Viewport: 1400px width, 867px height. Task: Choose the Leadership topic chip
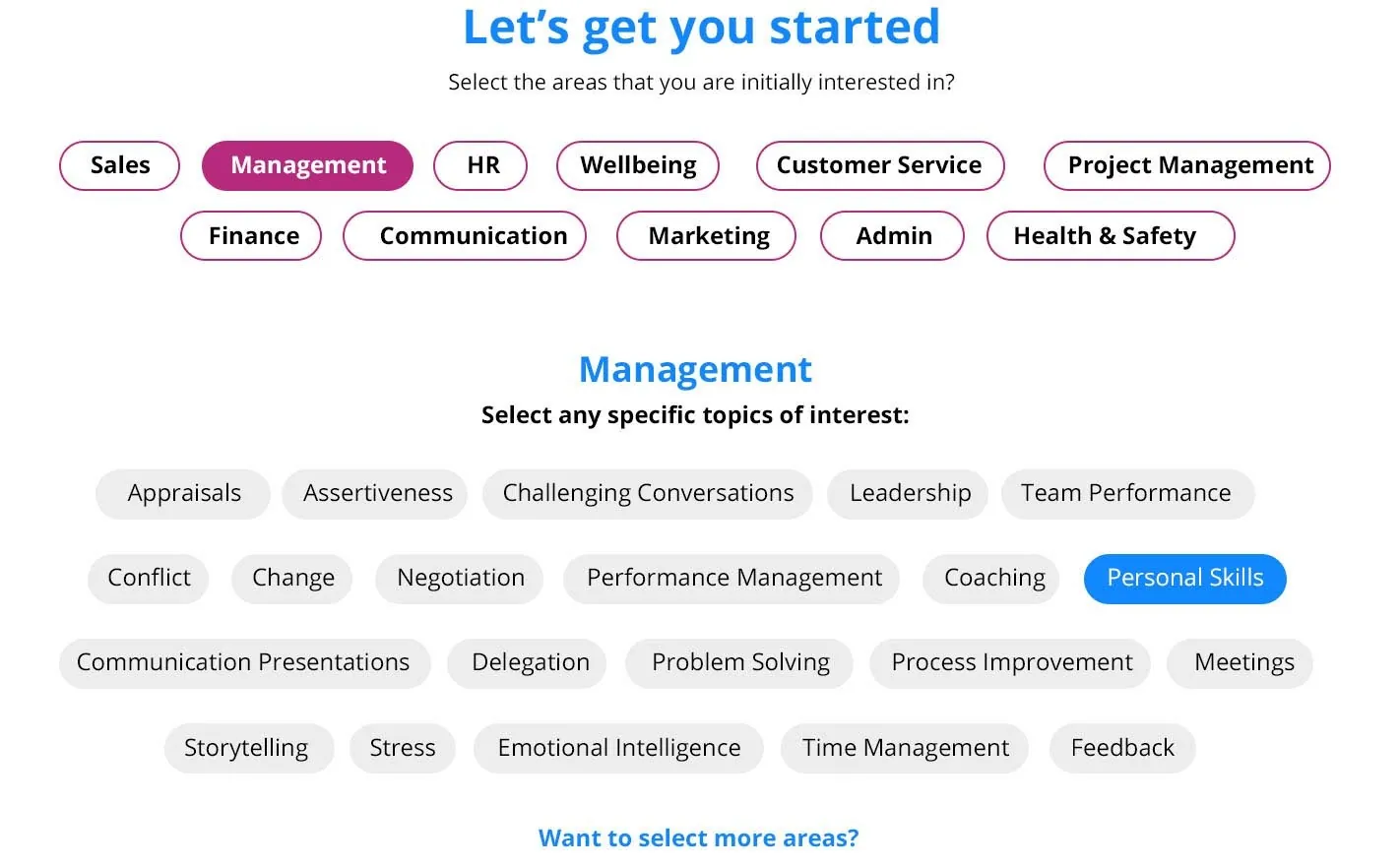pyautogui.click(x=908, y=494)
